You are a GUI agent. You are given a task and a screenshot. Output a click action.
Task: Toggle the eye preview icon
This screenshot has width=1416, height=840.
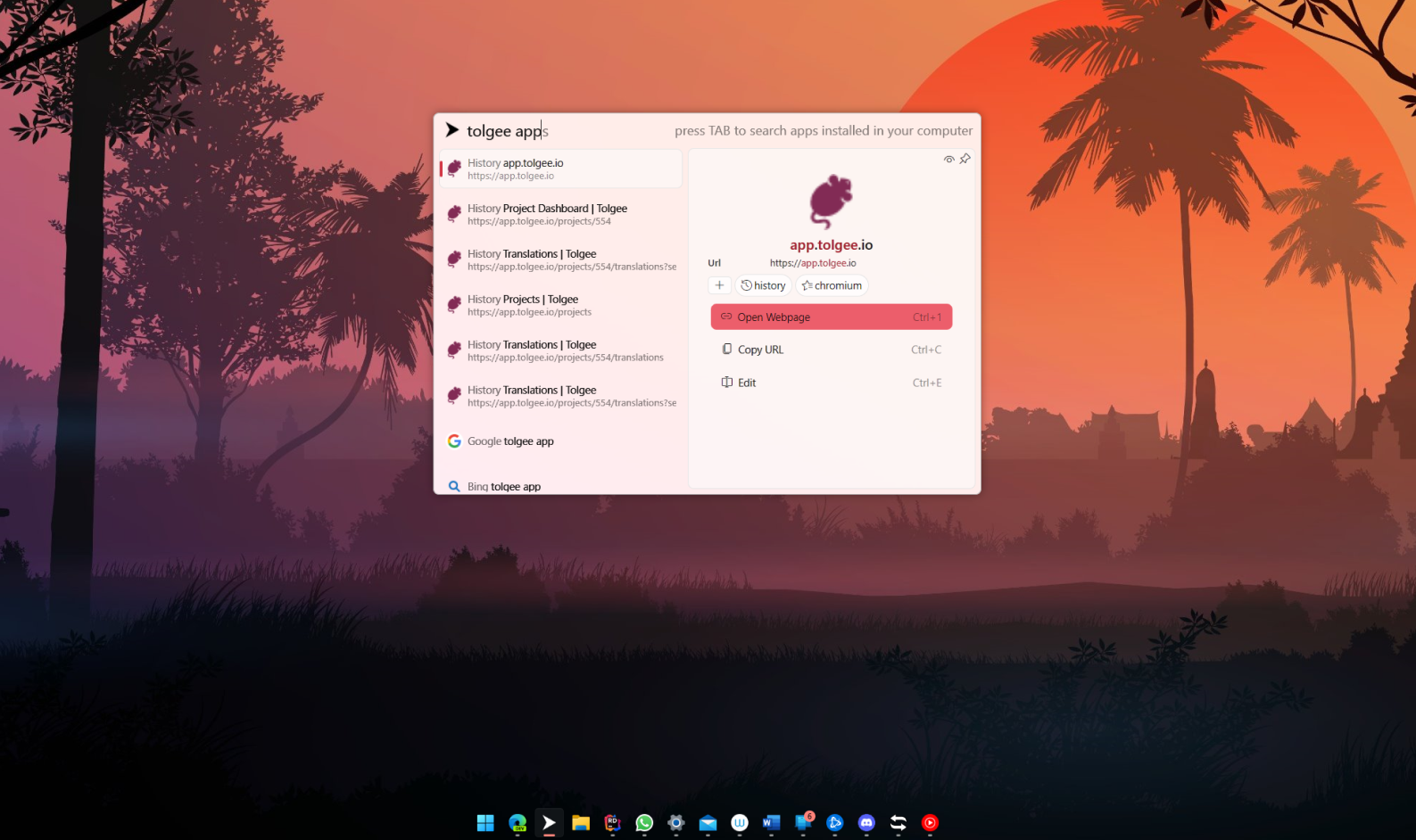(948, 160)
